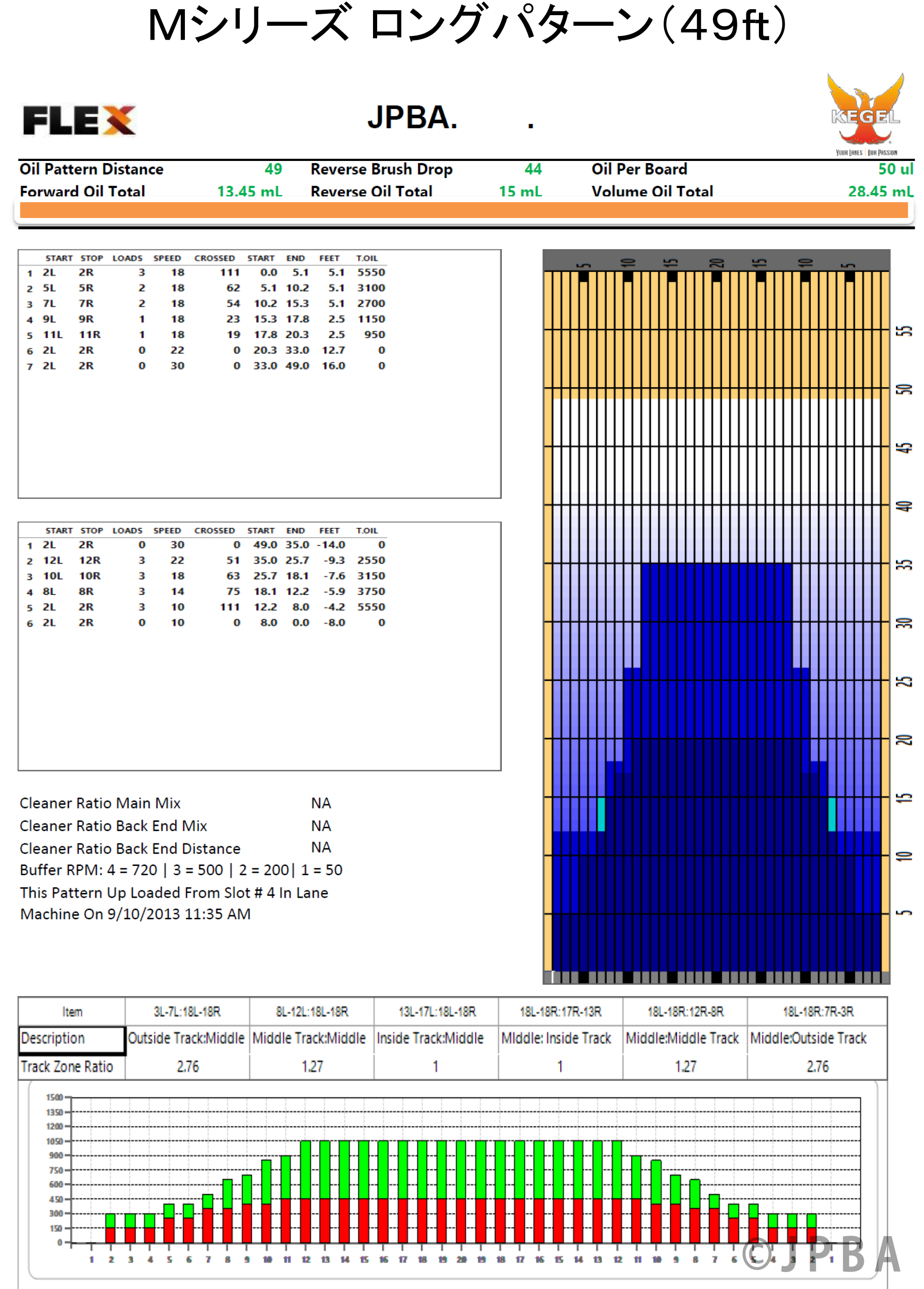The width and height of the screenshot is (924, 1289).
Task: Click the right cyan marker on lane graphic
Action: [832, 814]
